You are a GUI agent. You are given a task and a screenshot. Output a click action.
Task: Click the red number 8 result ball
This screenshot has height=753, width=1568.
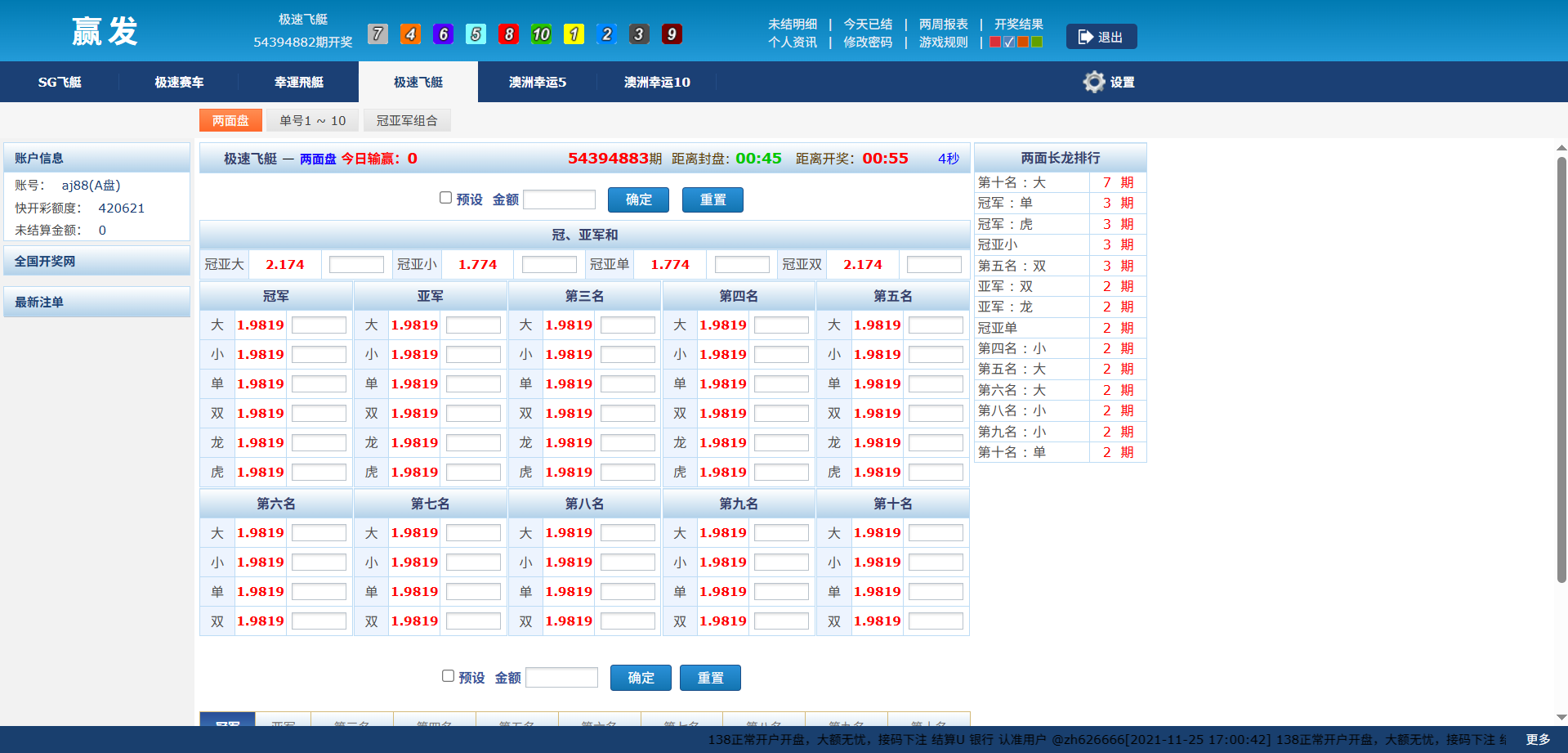tap(508, 34)
